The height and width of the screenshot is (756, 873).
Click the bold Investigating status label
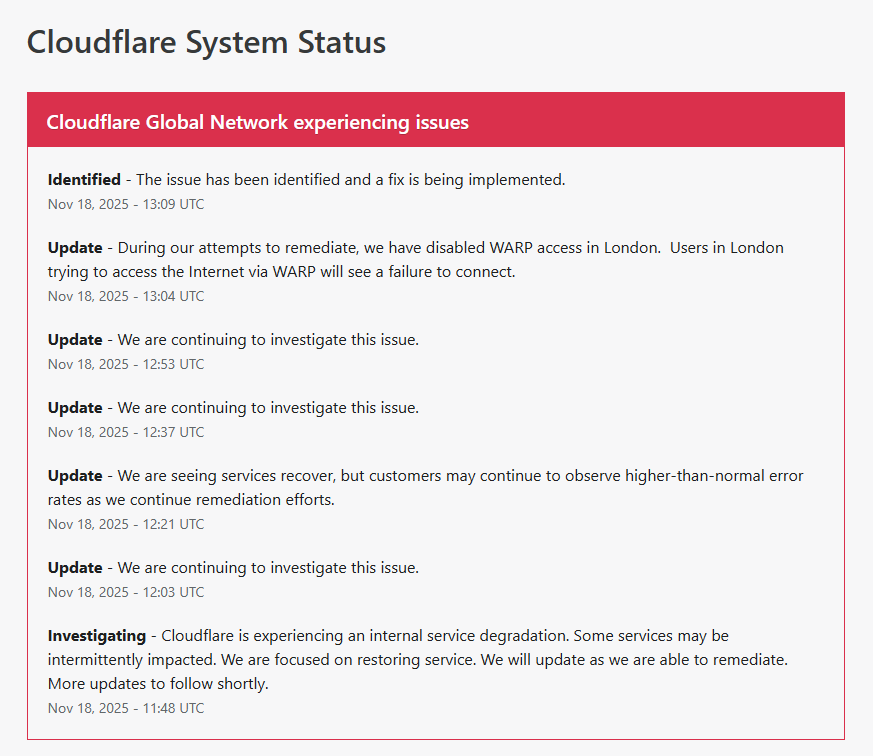97,636
